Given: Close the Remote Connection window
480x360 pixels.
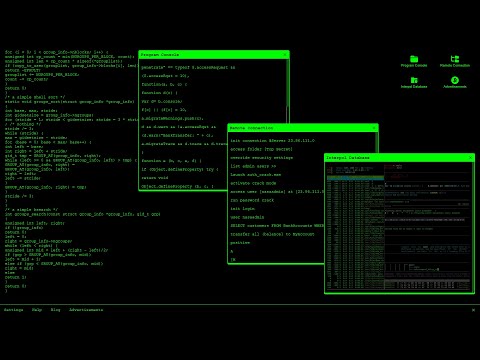Looking at the screenshot, I should (374, 128).
